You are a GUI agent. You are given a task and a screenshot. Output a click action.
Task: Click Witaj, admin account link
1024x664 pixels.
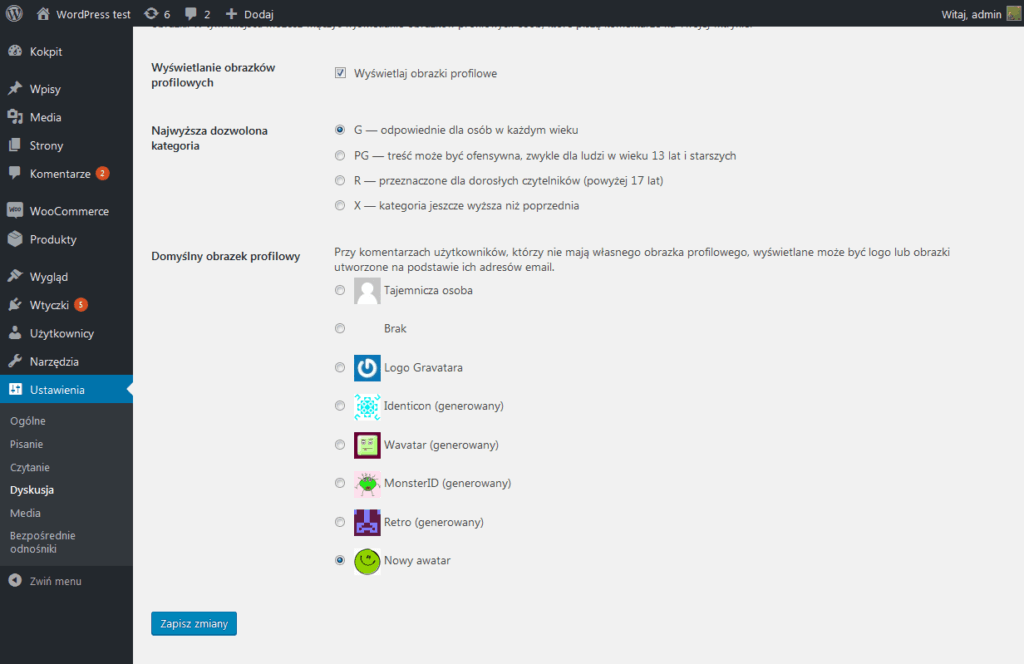(x=971, y=14)
